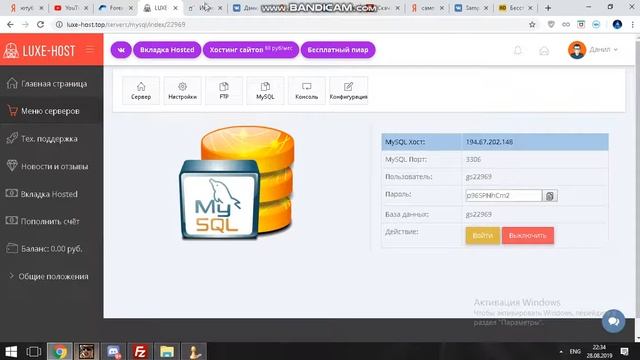Click the user avatar picture
Viewport: 640px width, 360px height.
pyautogui.click(x=577, y=50)
